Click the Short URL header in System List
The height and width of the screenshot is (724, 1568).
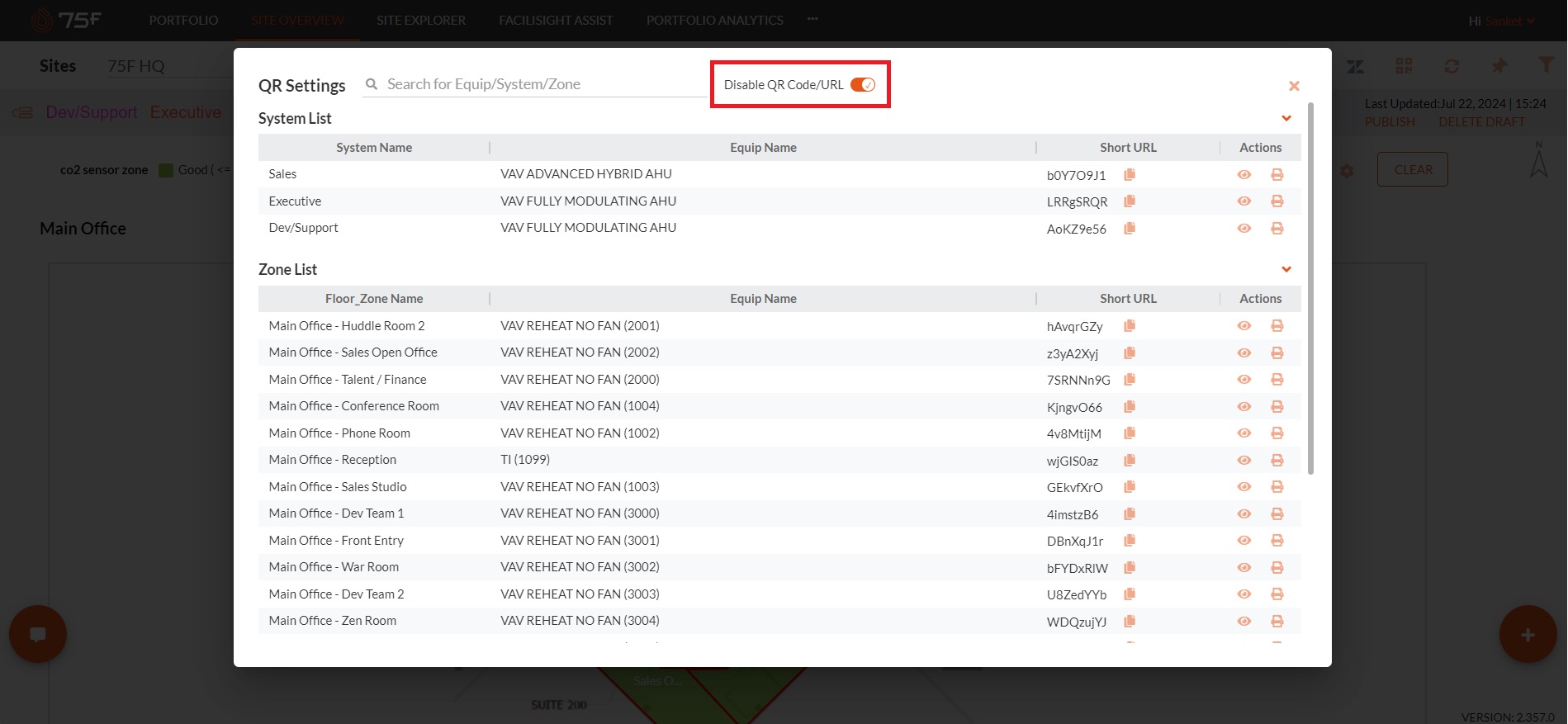tap(1128, 147)
